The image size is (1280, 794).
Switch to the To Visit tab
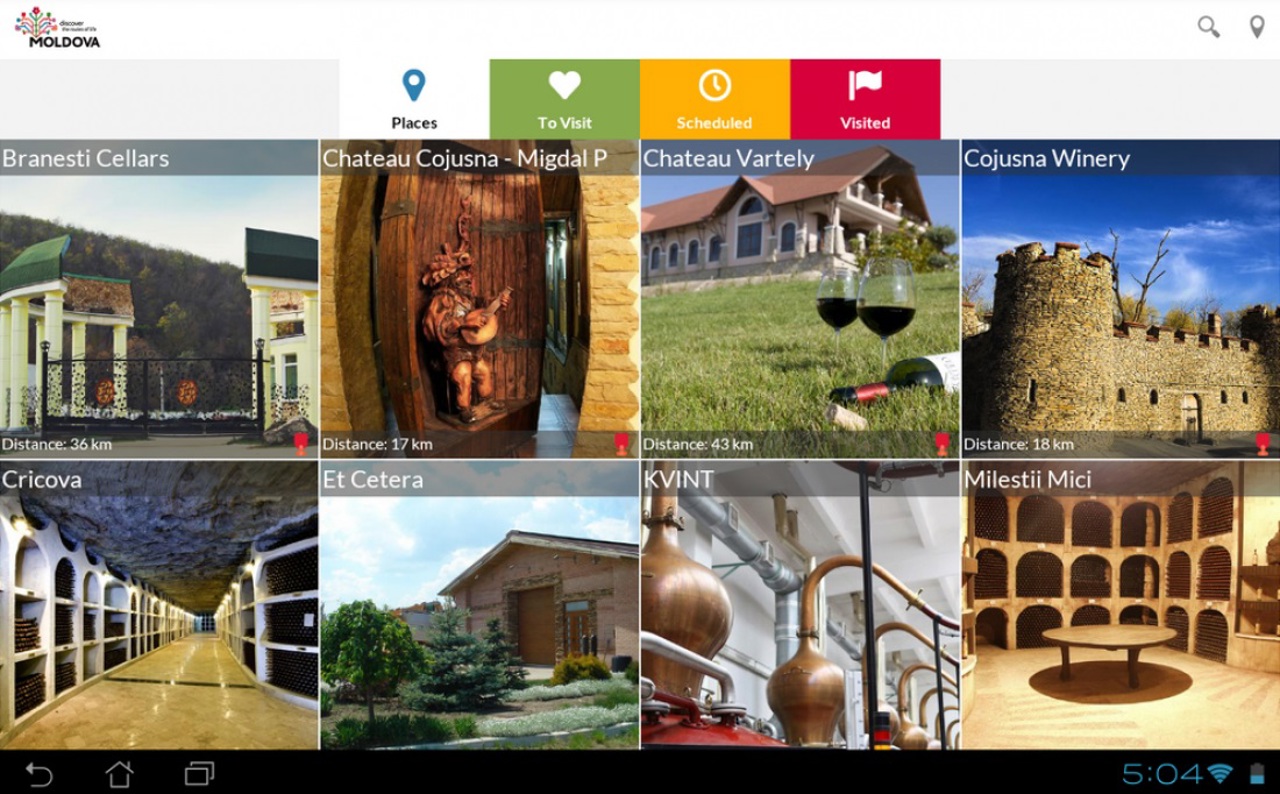[565, 99]
